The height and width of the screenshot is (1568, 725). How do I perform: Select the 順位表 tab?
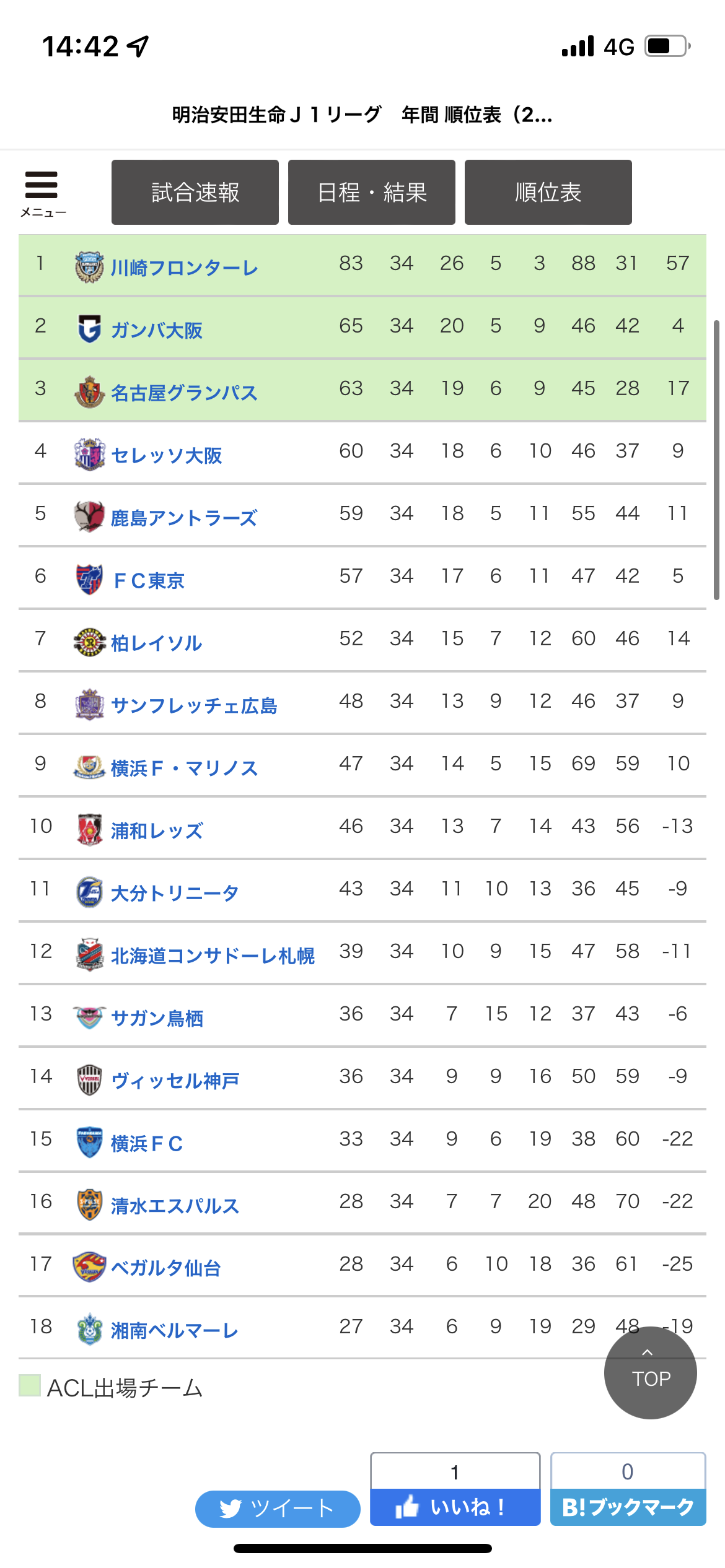[548, 192]
